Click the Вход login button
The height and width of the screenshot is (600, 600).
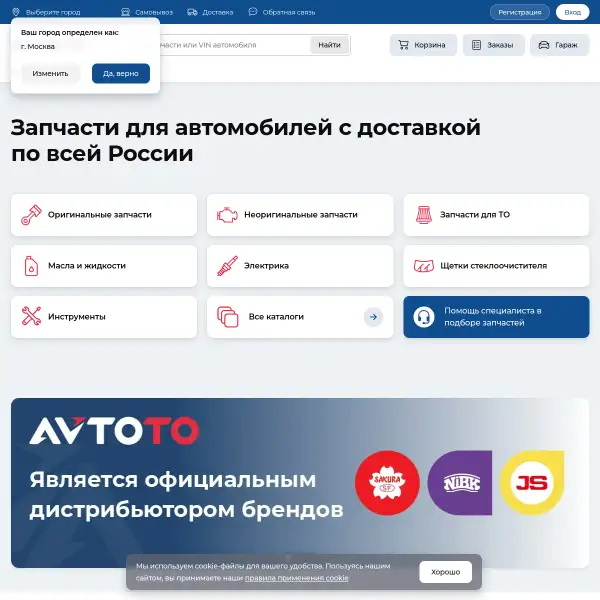(x=572, y=12)
